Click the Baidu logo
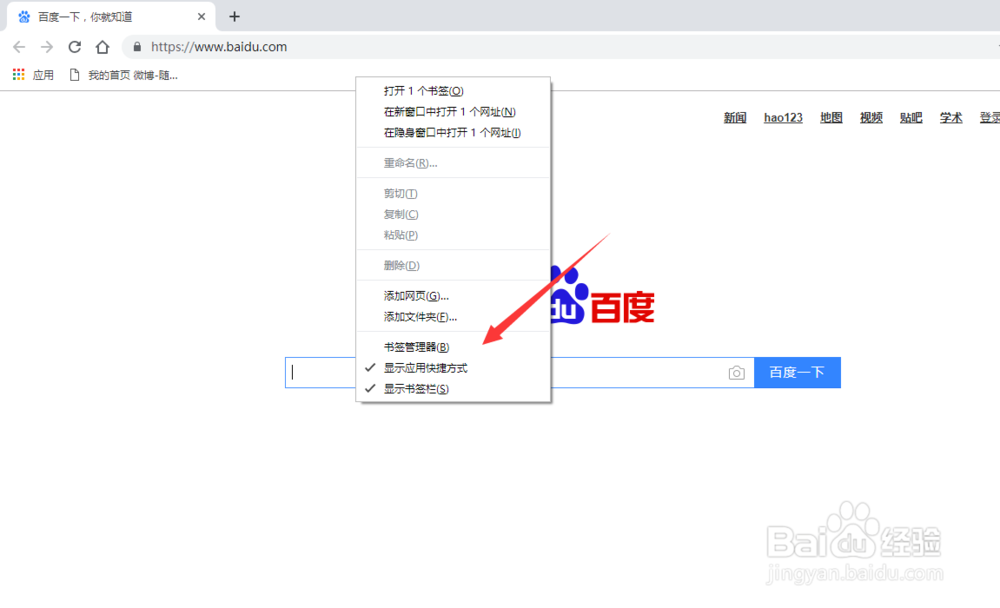The height and width of the screenshot is (608, 1000). pyautogui.click(x=603, y=297)
